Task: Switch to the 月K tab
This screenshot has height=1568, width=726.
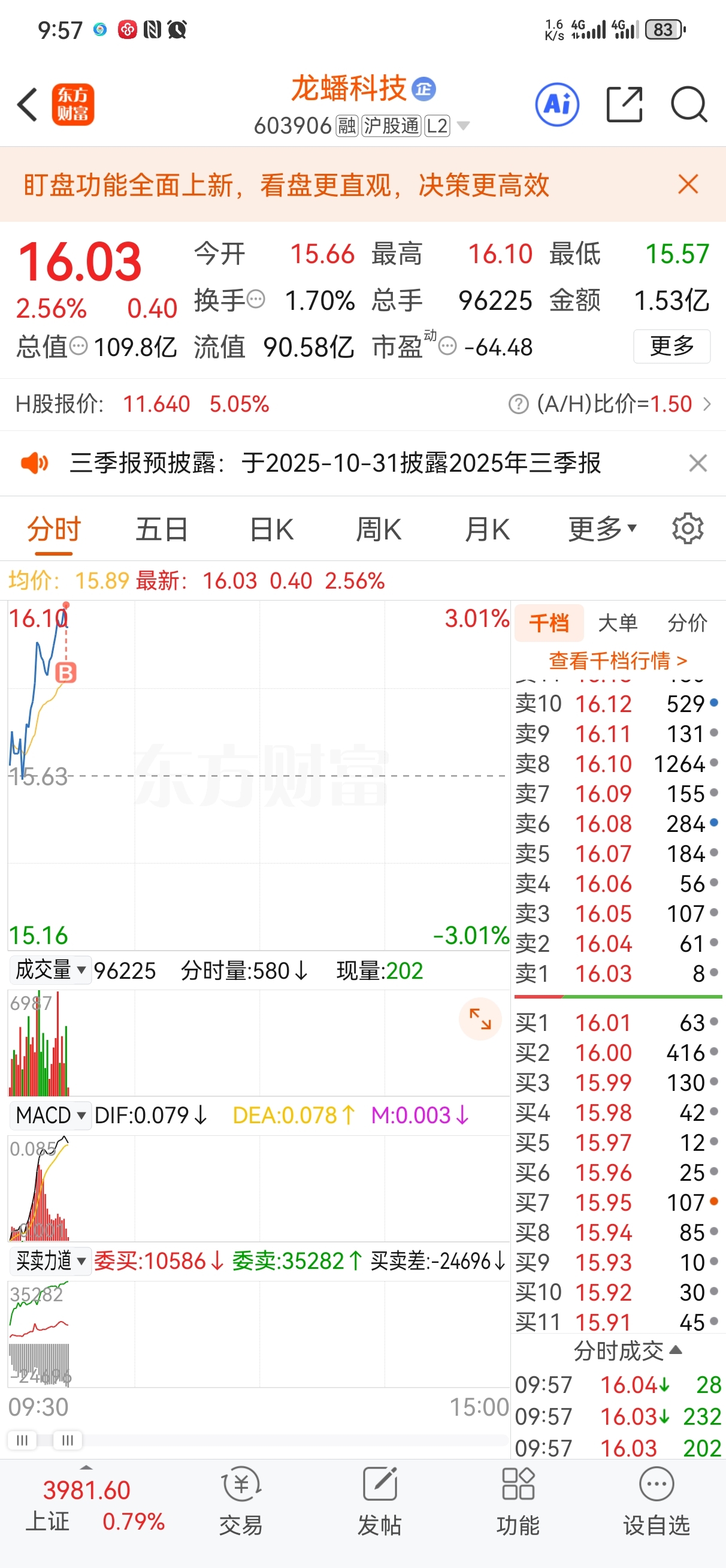Action: click(487, 528)
